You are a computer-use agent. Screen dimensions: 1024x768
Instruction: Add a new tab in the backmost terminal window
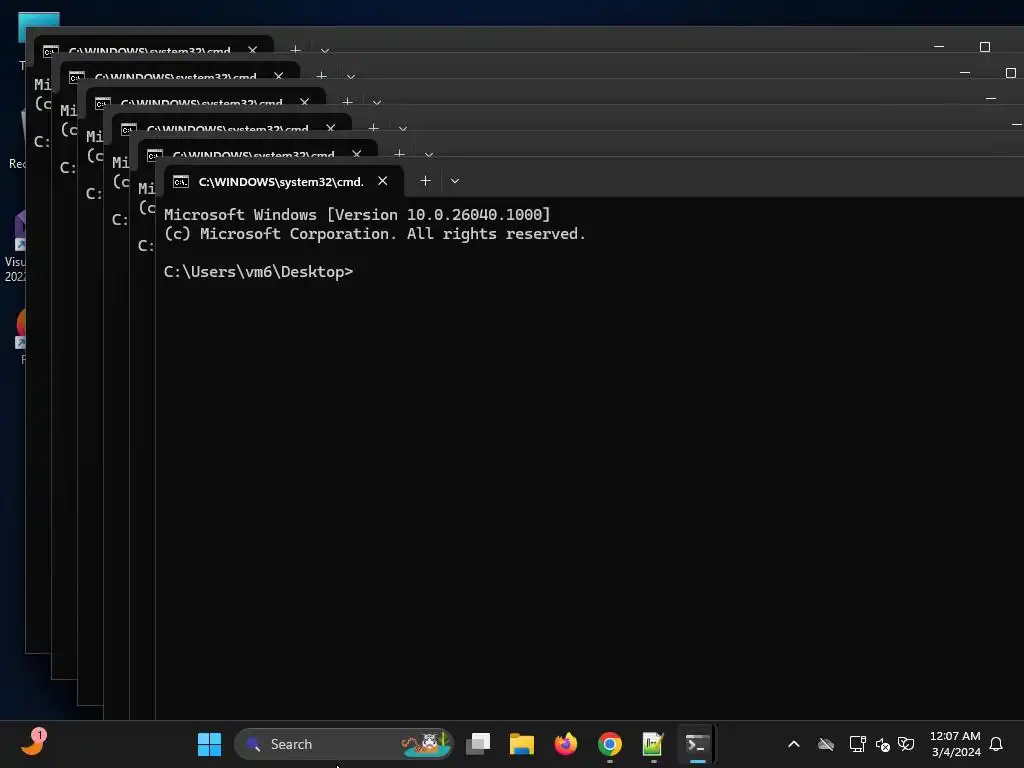click(295, 50)
